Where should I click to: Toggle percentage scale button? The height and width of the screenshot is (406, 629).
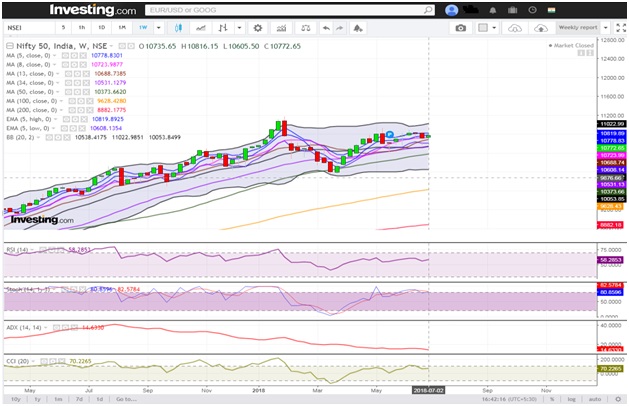(x=552, y=399)
